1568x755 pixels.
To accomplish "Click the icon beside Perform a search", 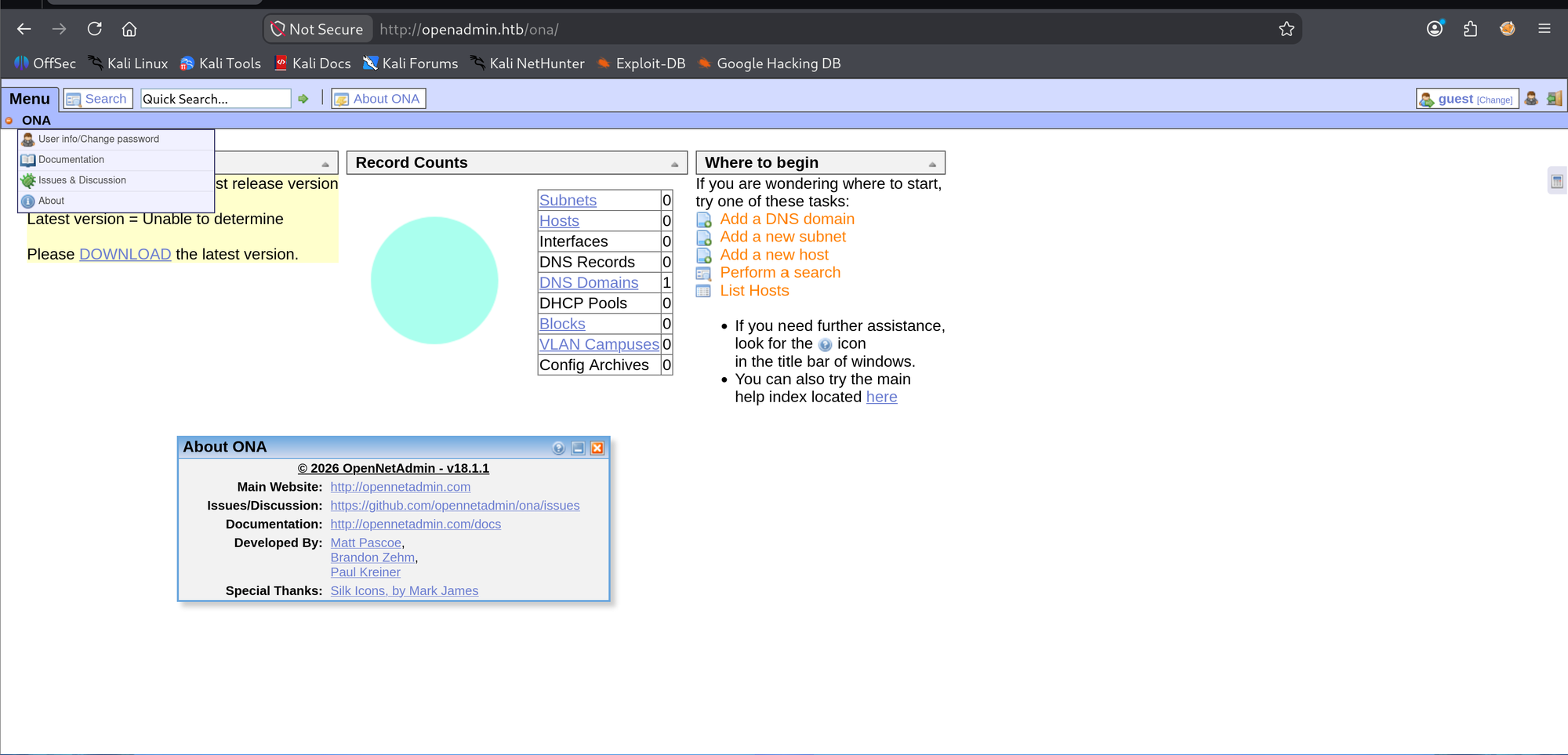I will 704,274.
